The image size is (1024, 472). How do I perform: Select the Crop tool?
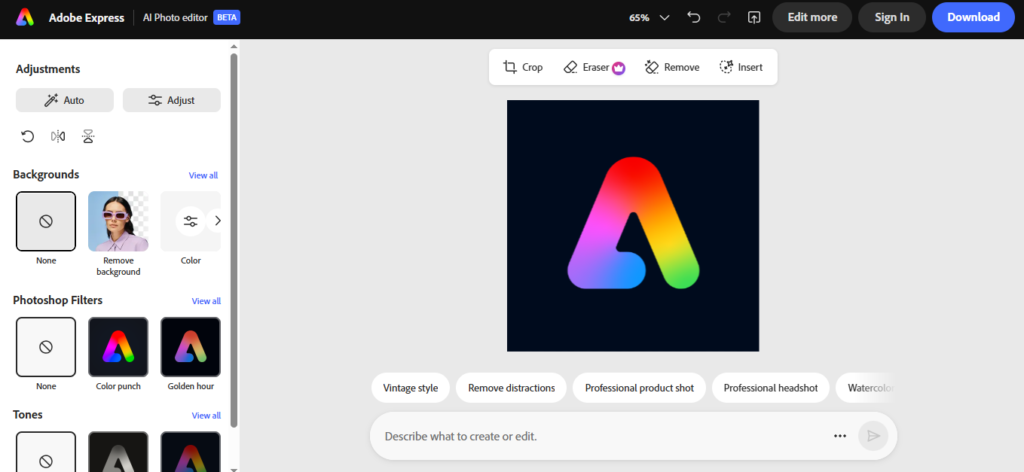point(522,67)
